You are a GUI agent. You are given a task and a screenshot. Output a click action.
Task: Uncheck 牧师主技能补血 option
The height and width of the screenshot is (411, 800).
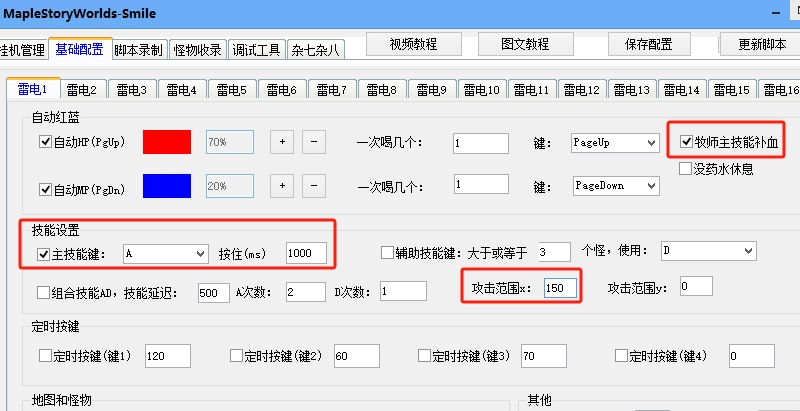coord(686,142)
